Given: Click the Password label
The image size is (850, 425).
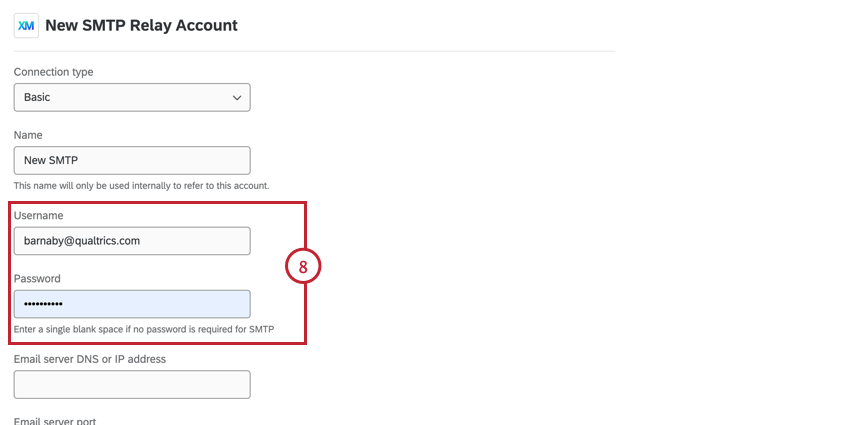Looking at the screenshot, I should [x=37, y=279].
